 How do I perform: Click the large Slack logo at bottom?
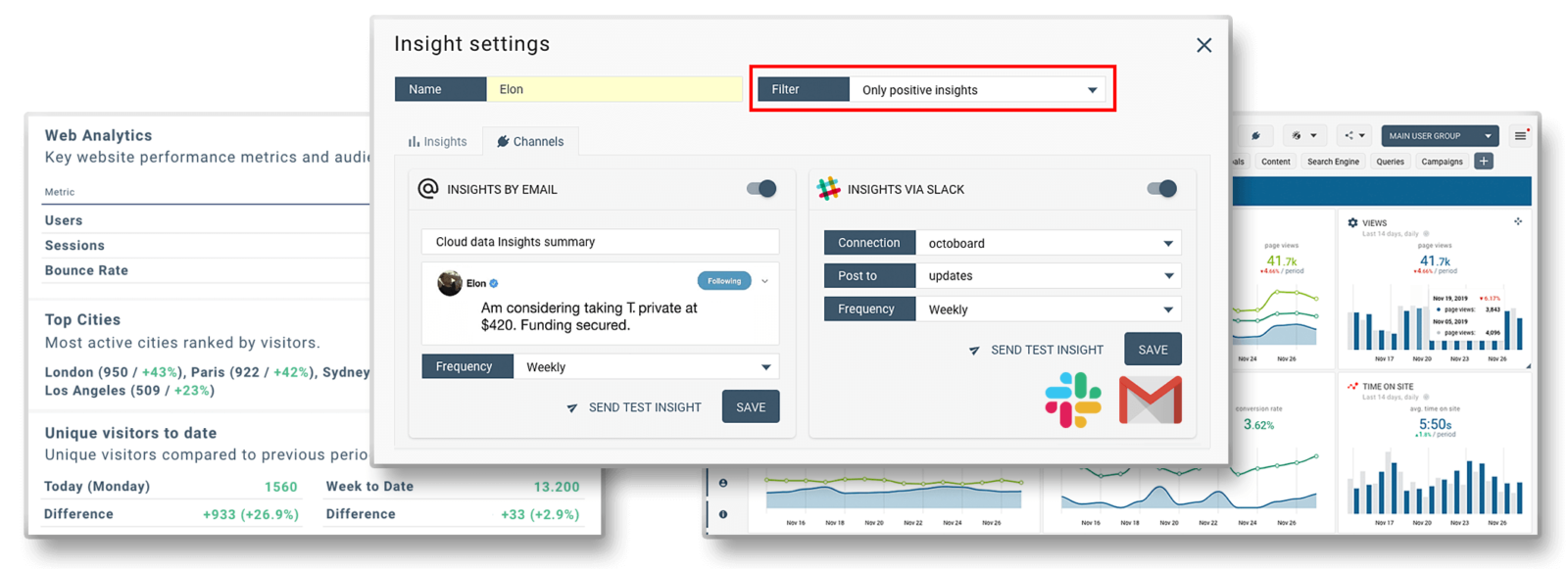coord(1073,401)
